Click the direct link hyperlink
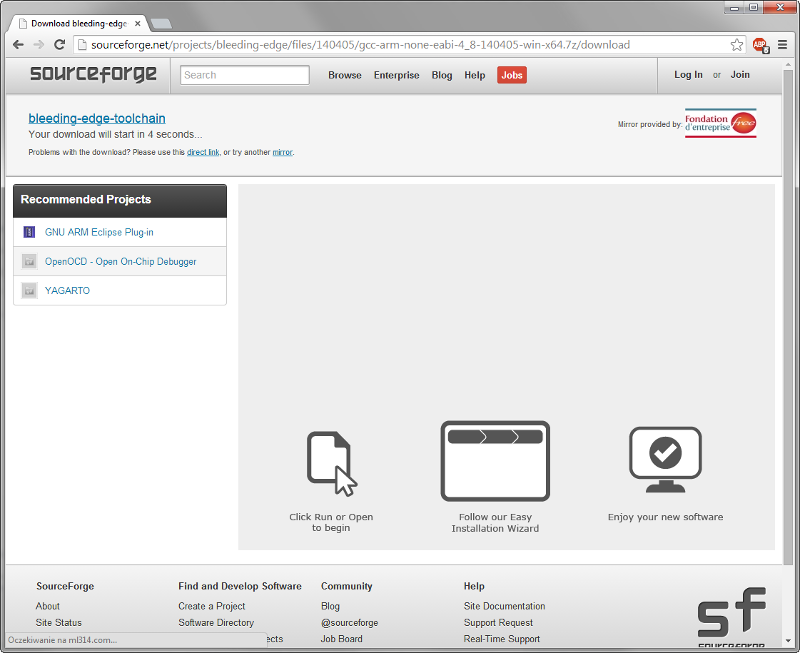The width and height of the screenshot is (800, 653). coord(203,152)
